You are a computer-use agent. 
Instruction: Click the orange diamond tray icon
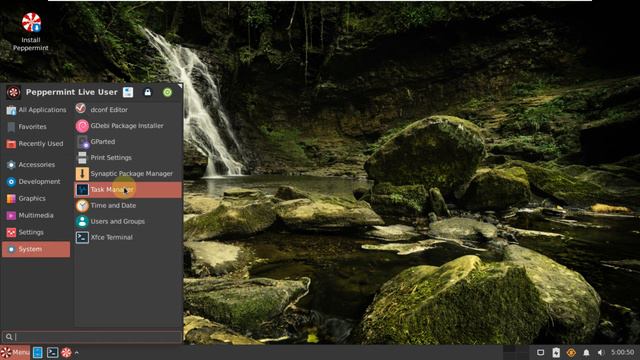click(571, 352)
